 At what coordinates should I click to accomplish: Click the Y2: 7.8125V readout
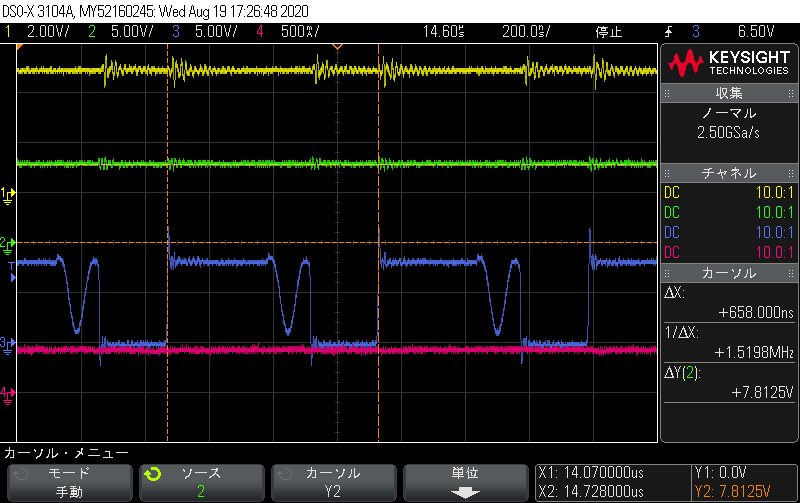click(x=732, y=492)
